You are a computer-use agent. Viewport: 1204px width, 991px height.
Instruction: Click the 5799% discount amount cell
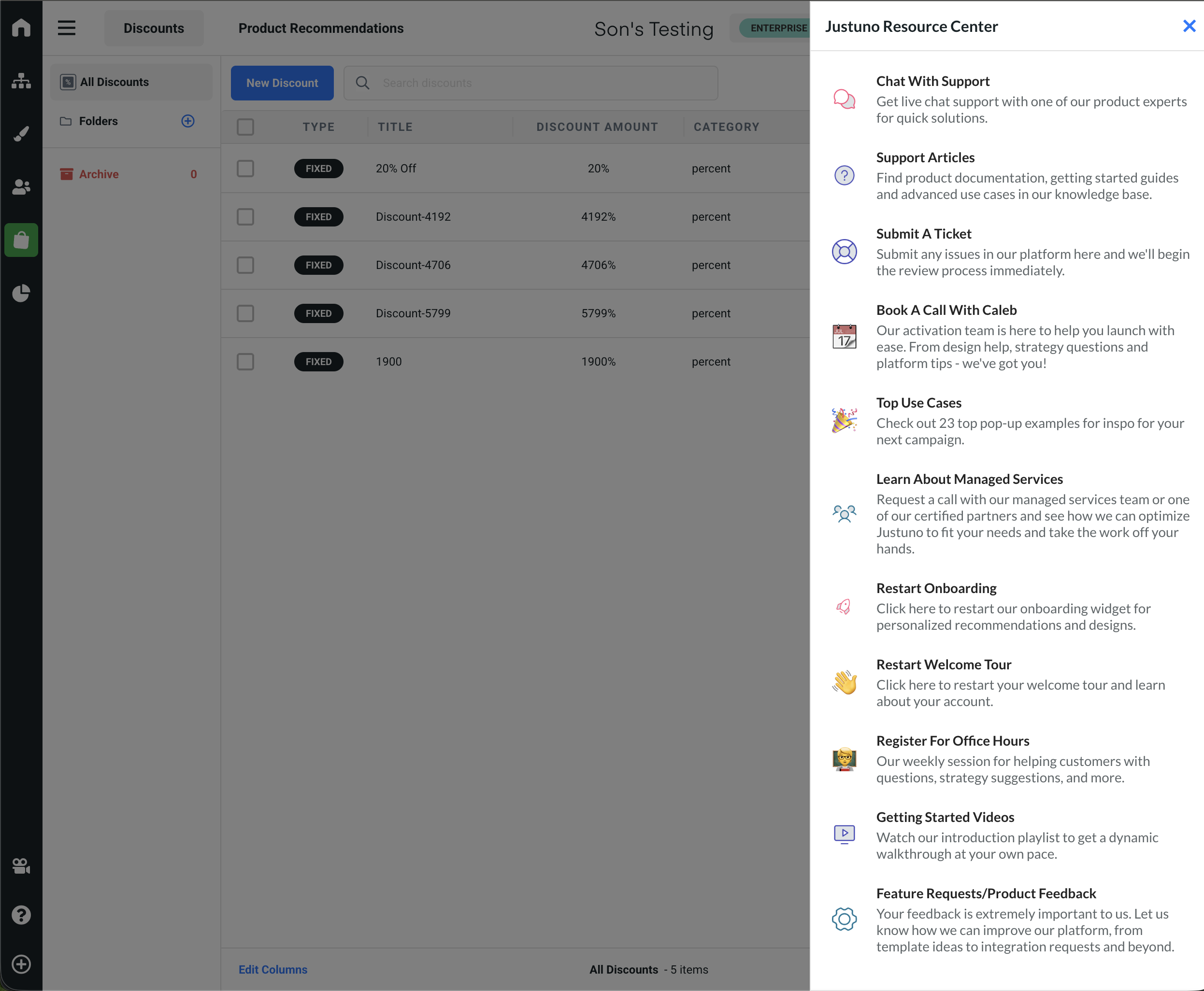click(599, 313)
